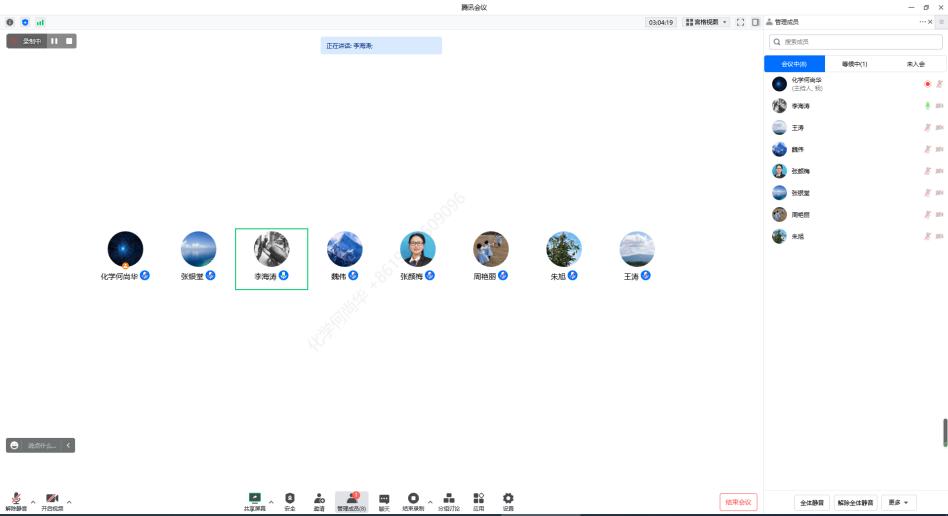The image size is (948, 516).
Task: Click the search members (搜索成员) field
Action: [x=855, y=41]
